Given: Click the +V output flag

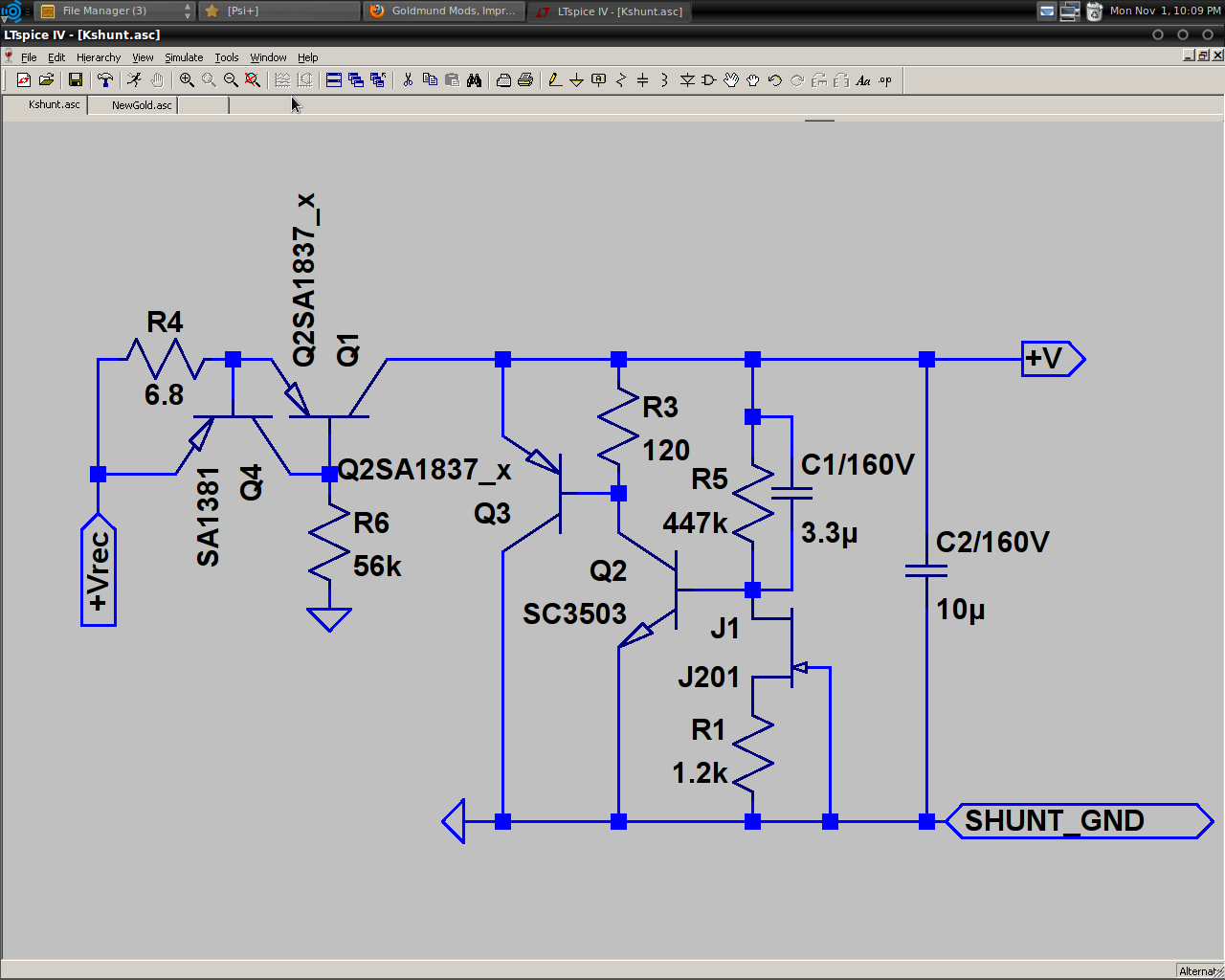Looking at the screenshot, I should [1053, 359].
